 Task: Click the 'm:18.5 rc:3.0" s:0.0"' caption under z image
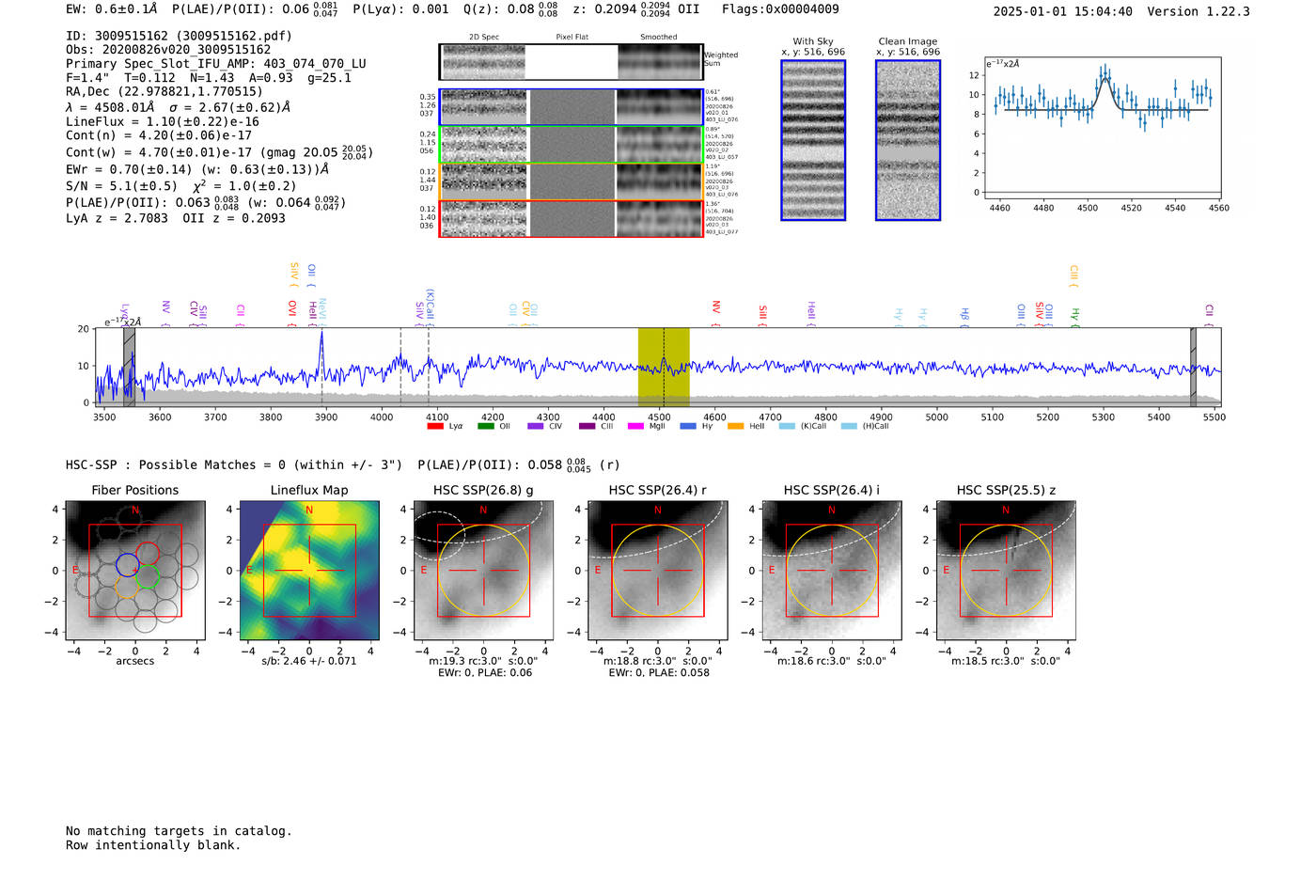(1006, 661)
